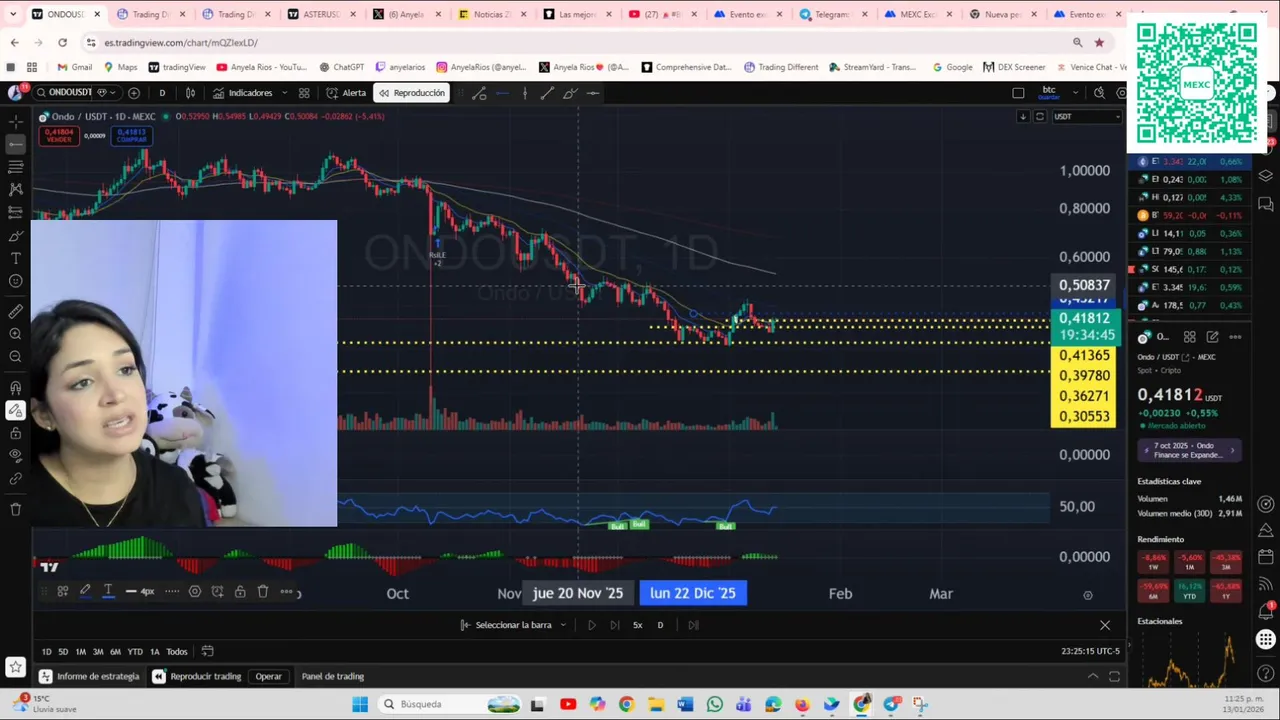Viewport: 1280px width, 720px height.
Task: Change the D interval in the top toolbar
Action: point(162,93)
